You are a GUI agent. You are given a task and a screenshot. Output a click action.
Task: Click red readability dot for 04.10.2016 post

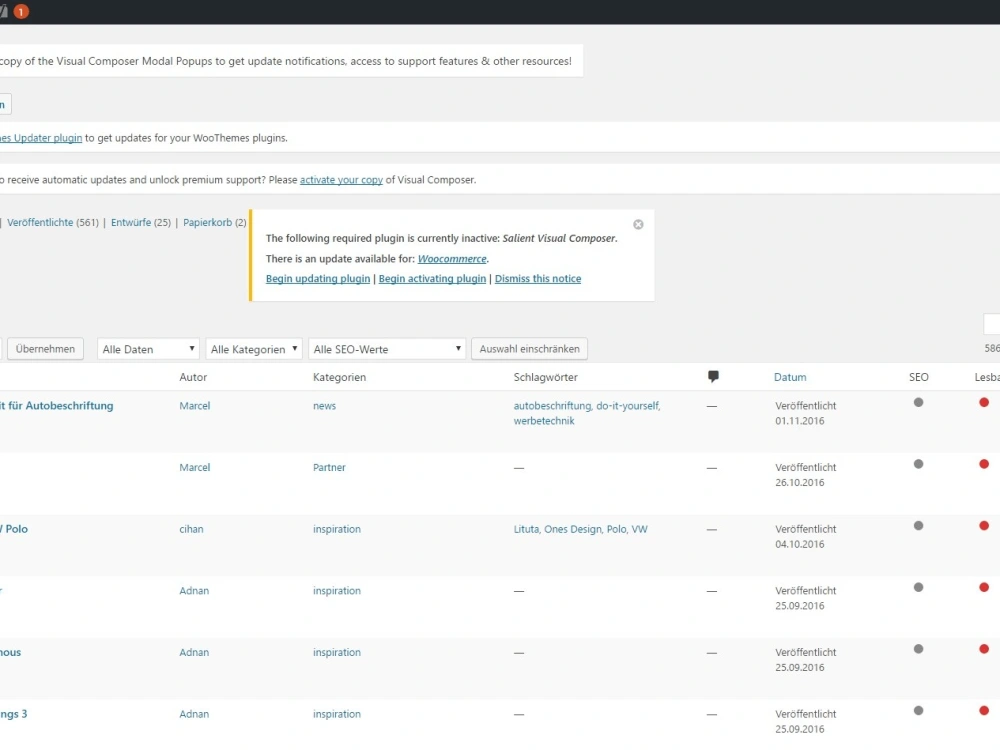tap(984, 526)
